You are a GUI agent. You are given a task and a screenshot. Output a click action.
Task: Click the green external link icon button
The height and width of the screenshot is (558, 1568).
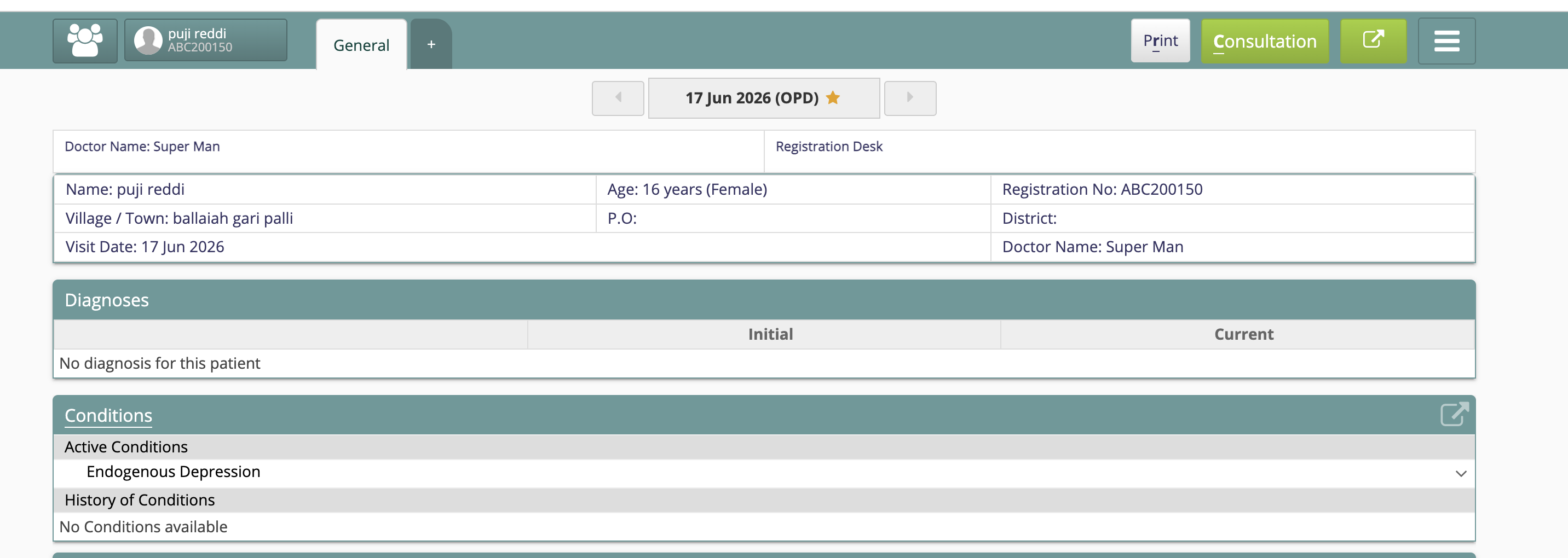tap(1373, 41)
